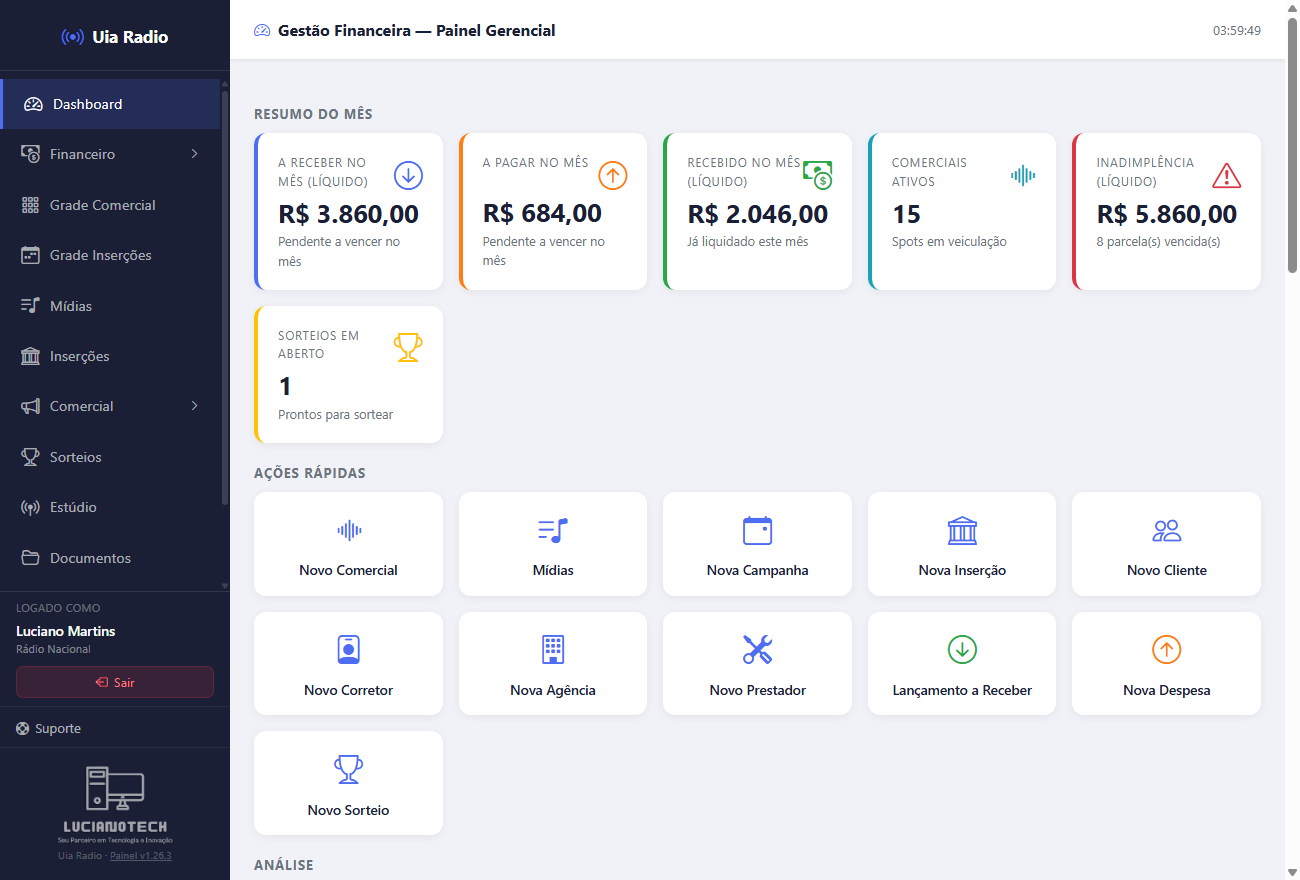Viewport: 1300px width, 880px height.
Task: Click the Nova Despesa quick action label
Action: [1166, 690]
